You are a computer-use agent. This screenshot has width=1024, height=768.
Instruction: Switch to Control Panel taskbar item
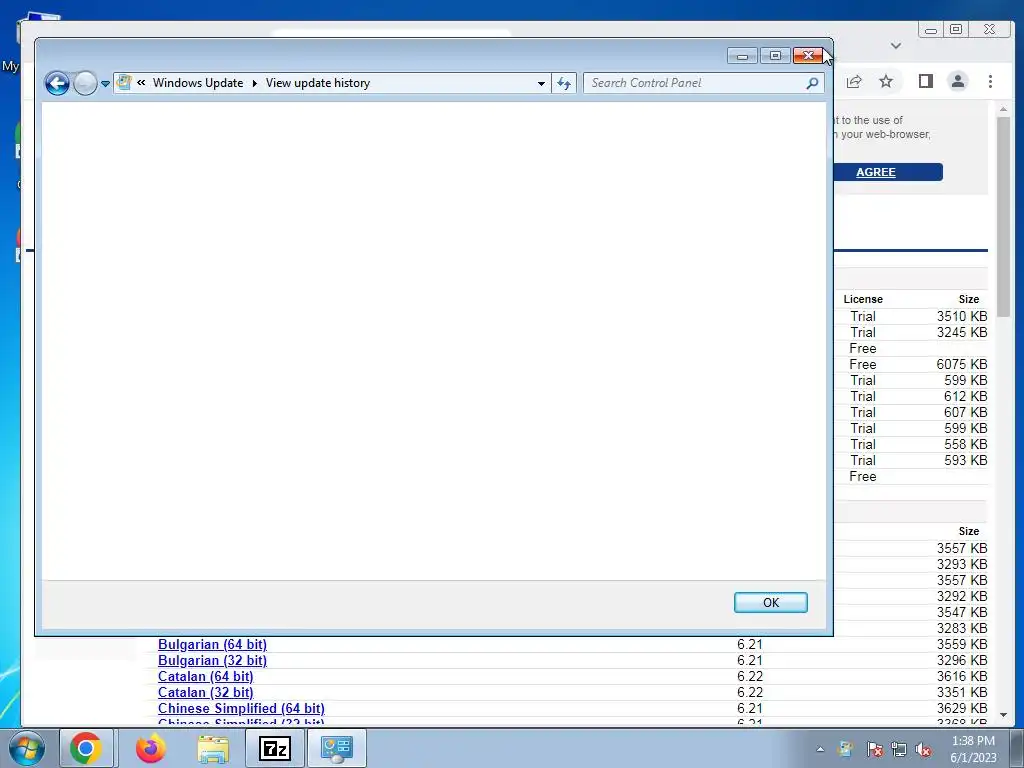tap(337, 748)
